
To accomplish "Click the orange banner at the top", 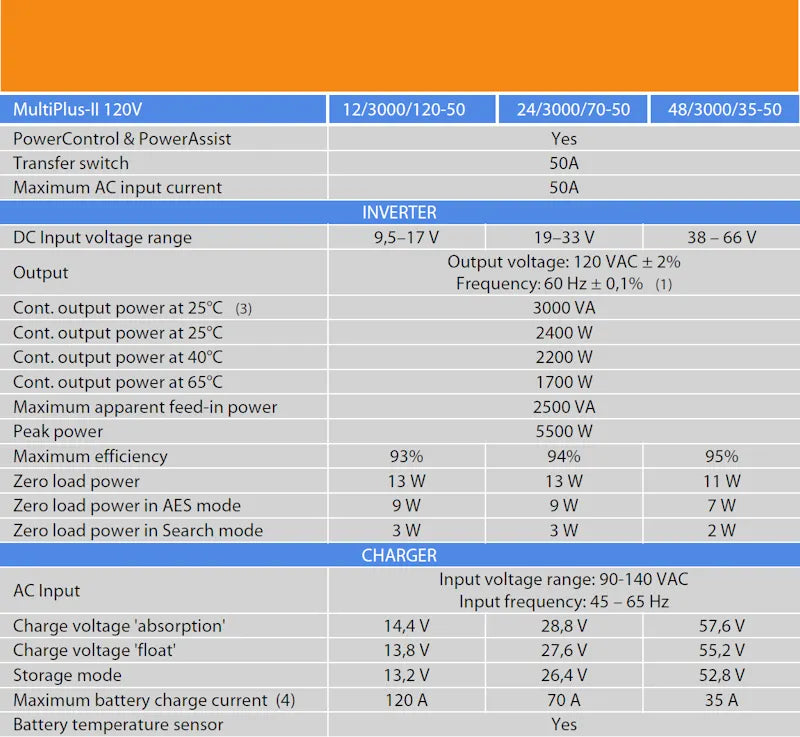I will (400, 46).
